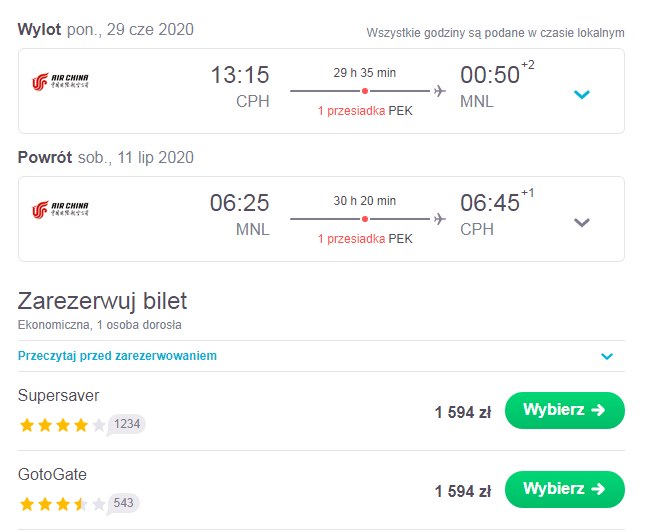The image size is (649, 532).
Task: Click the Air China logo on outbound flight
Action: pyautogui.click(x=60, y=81)
